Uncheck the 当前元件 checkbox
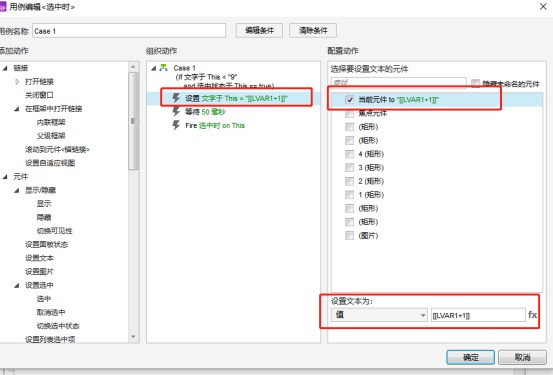 pyautogui.click(x=350, y=100)
